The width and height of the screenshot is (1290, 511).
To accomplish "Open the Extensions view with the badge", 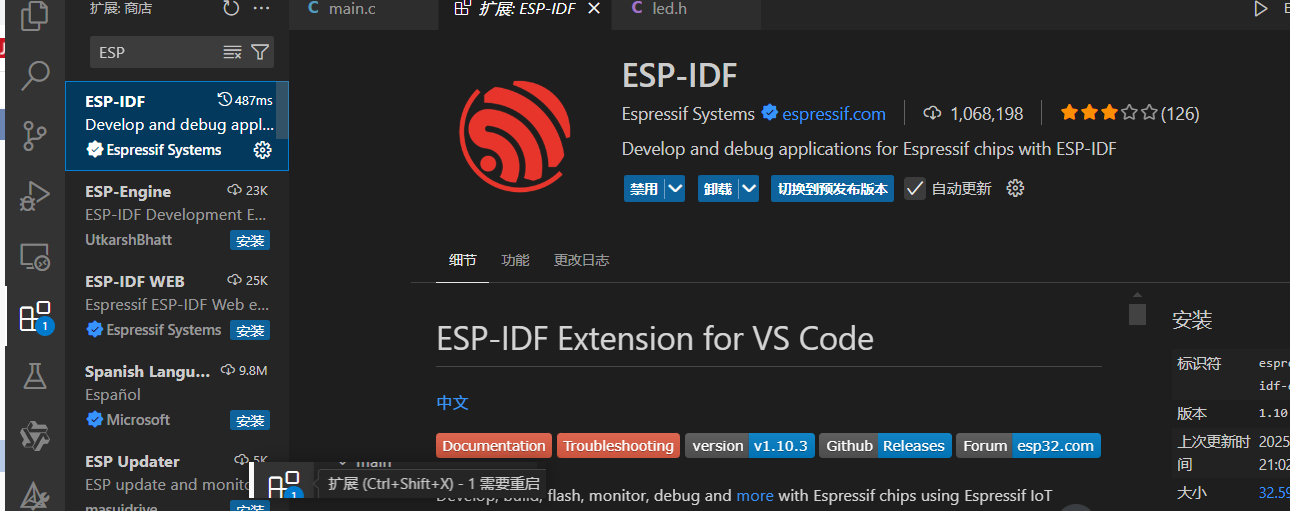I will 35,317.
